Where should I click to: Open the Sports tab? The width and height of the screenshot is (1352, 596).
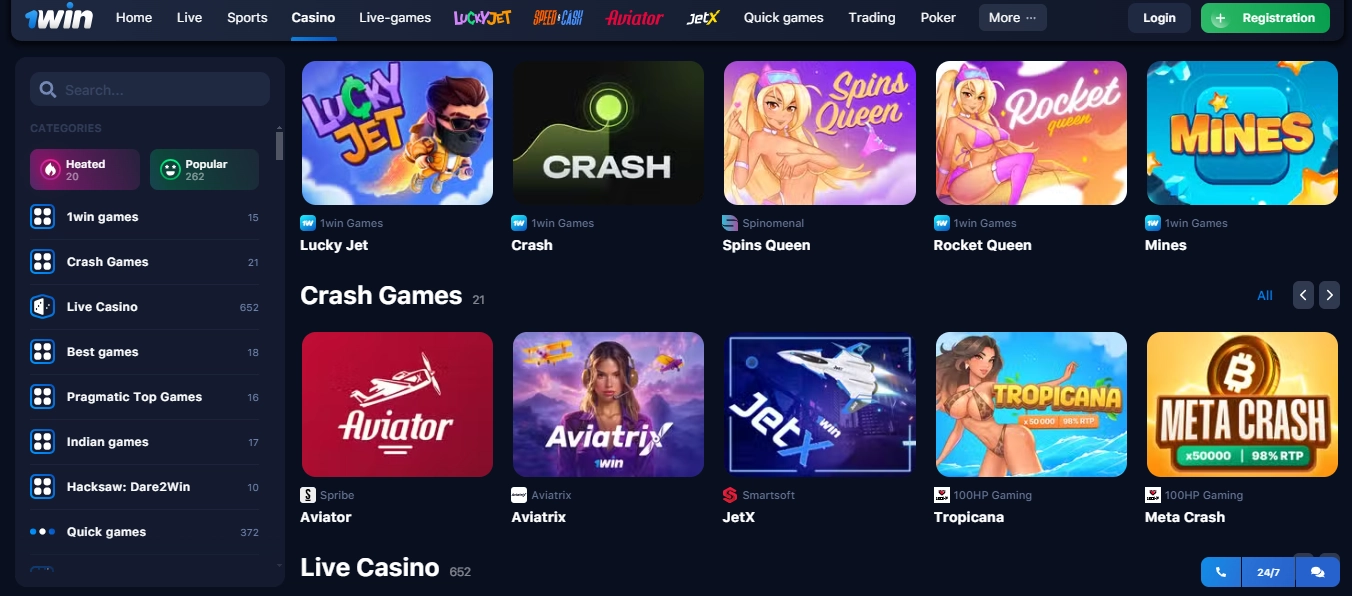247,18
